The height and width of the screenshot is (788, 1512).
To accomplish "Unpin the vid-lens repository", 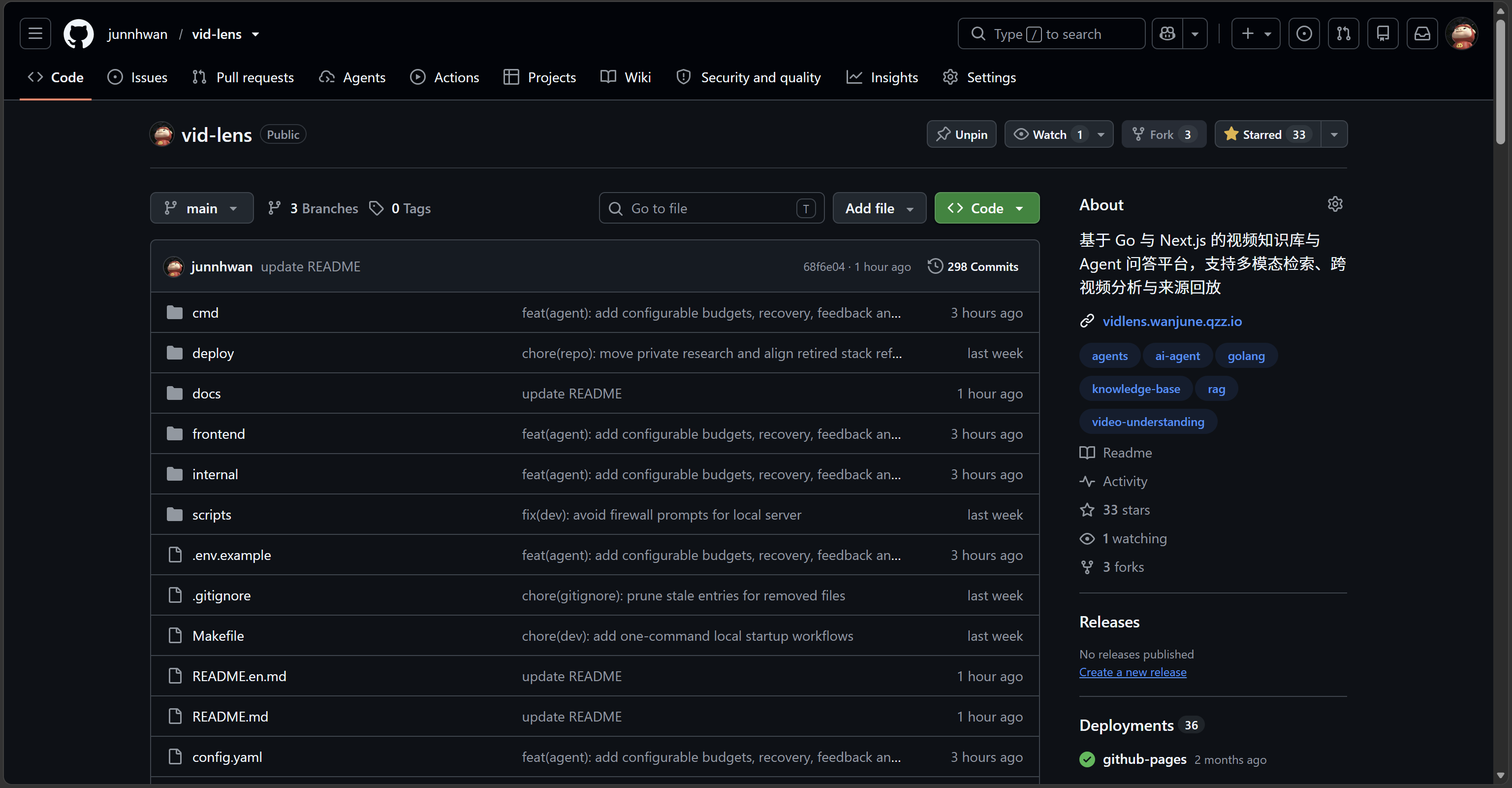I will [961, 134].
